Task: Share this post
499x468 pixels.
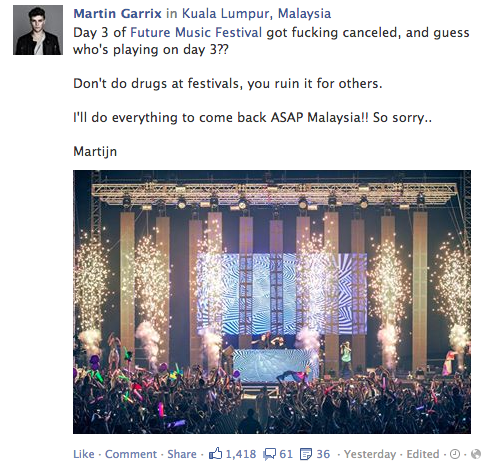Action: click(x=182, y=454)
